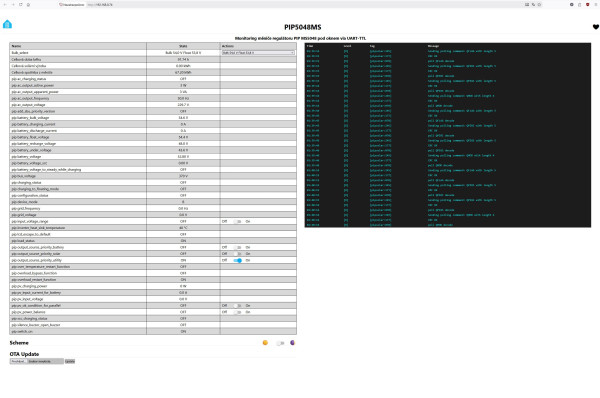600x398 pixels.
Task: Click the browser back arrow
Action: click(5, 5)
